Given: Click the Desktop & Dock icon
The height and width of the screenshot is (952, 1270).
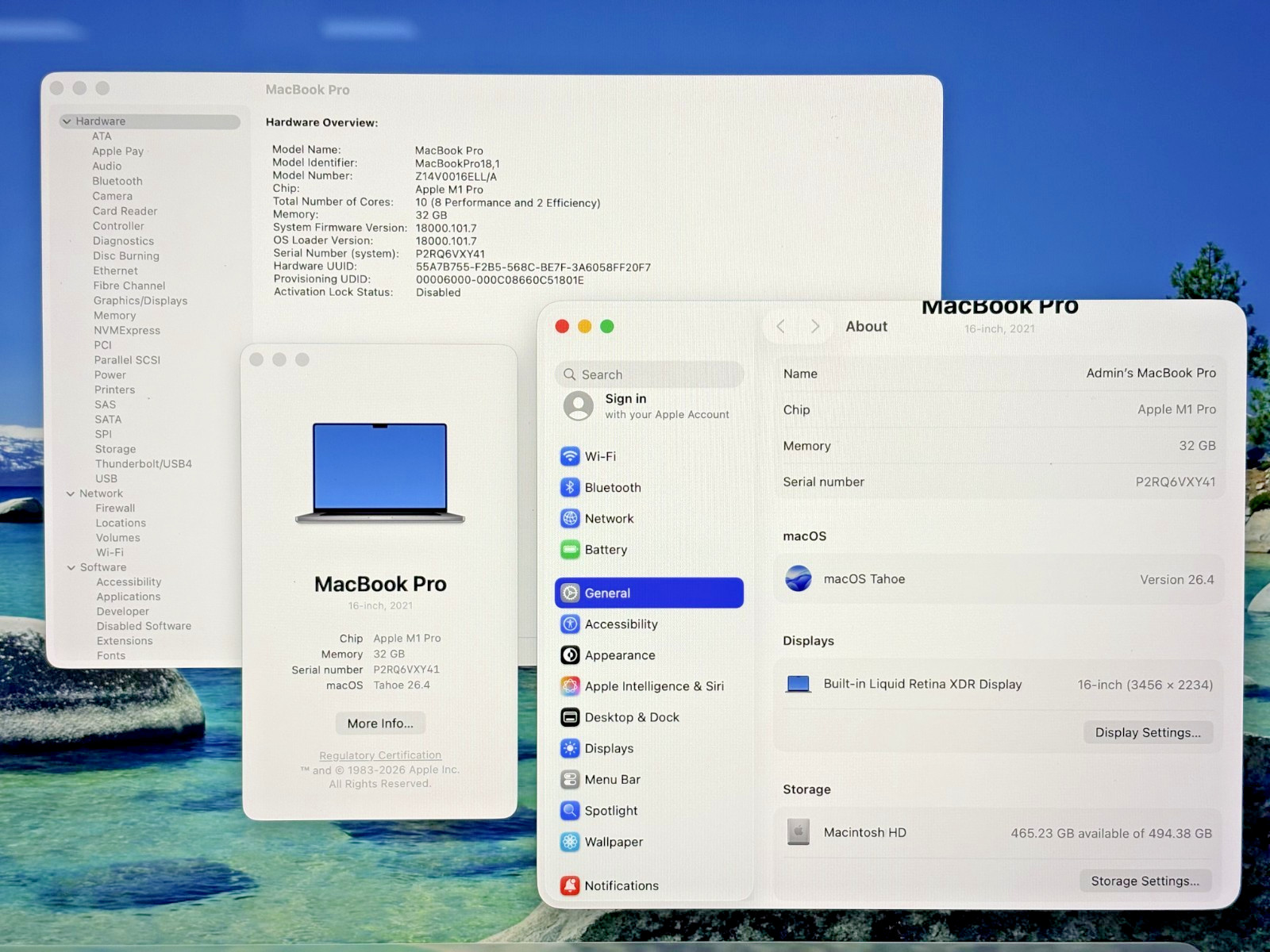Looking at the screenshot, I should pyautogui.click(x=570, y=717).
